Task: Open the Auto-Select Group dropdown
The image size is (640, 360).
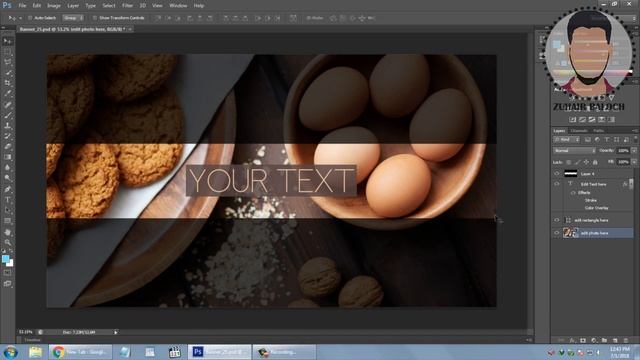Action: 73,18
